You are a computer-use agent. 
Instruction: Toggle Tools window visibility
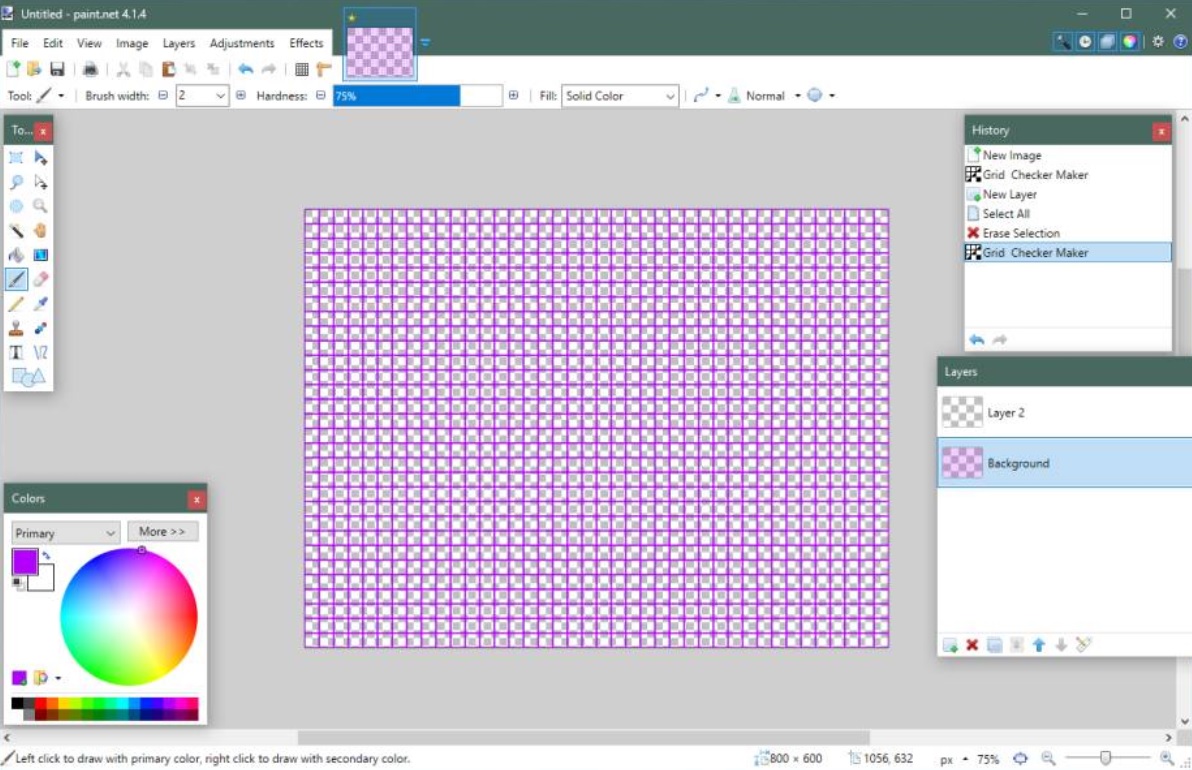point(1063,42)
